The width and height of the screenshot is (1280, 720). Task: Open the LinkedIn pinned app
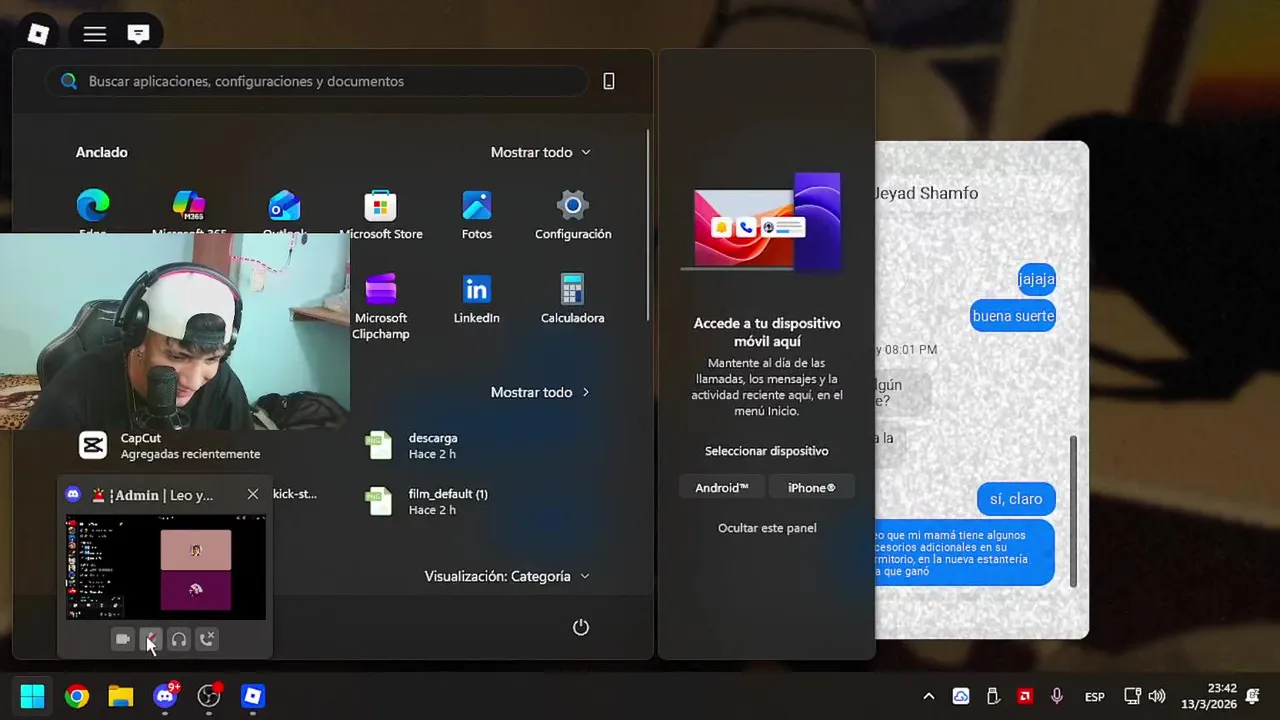476,299
